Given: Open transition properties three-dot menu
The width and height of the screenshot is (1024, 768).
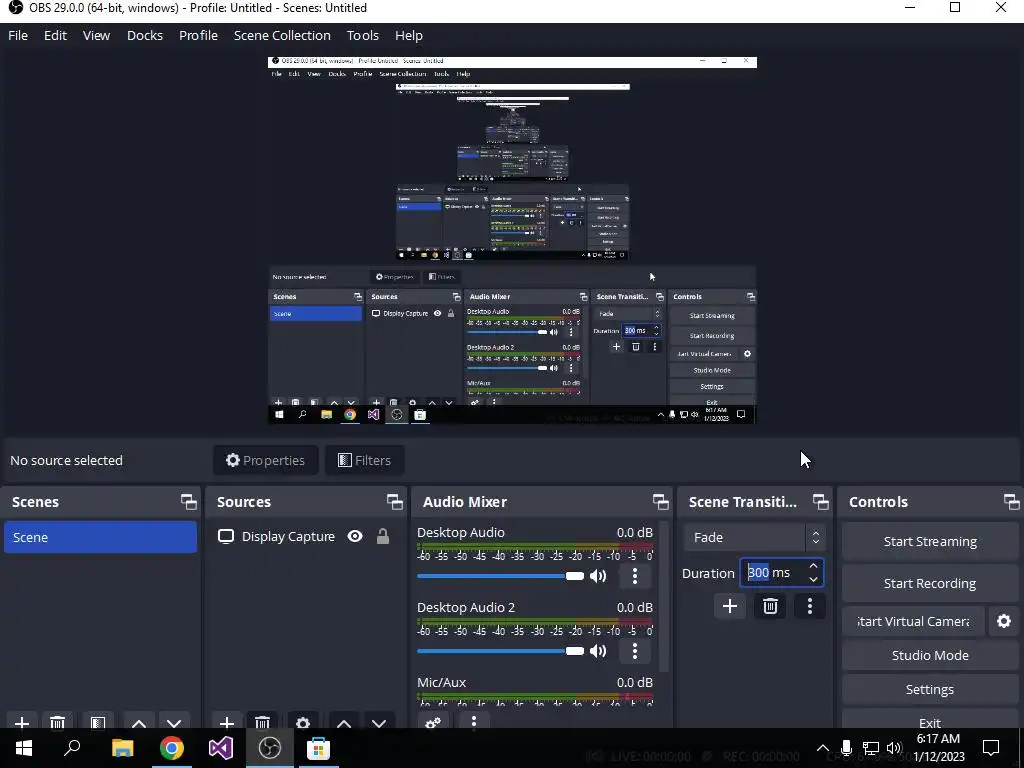Looking at the screenshot, I should pos(810,606).
